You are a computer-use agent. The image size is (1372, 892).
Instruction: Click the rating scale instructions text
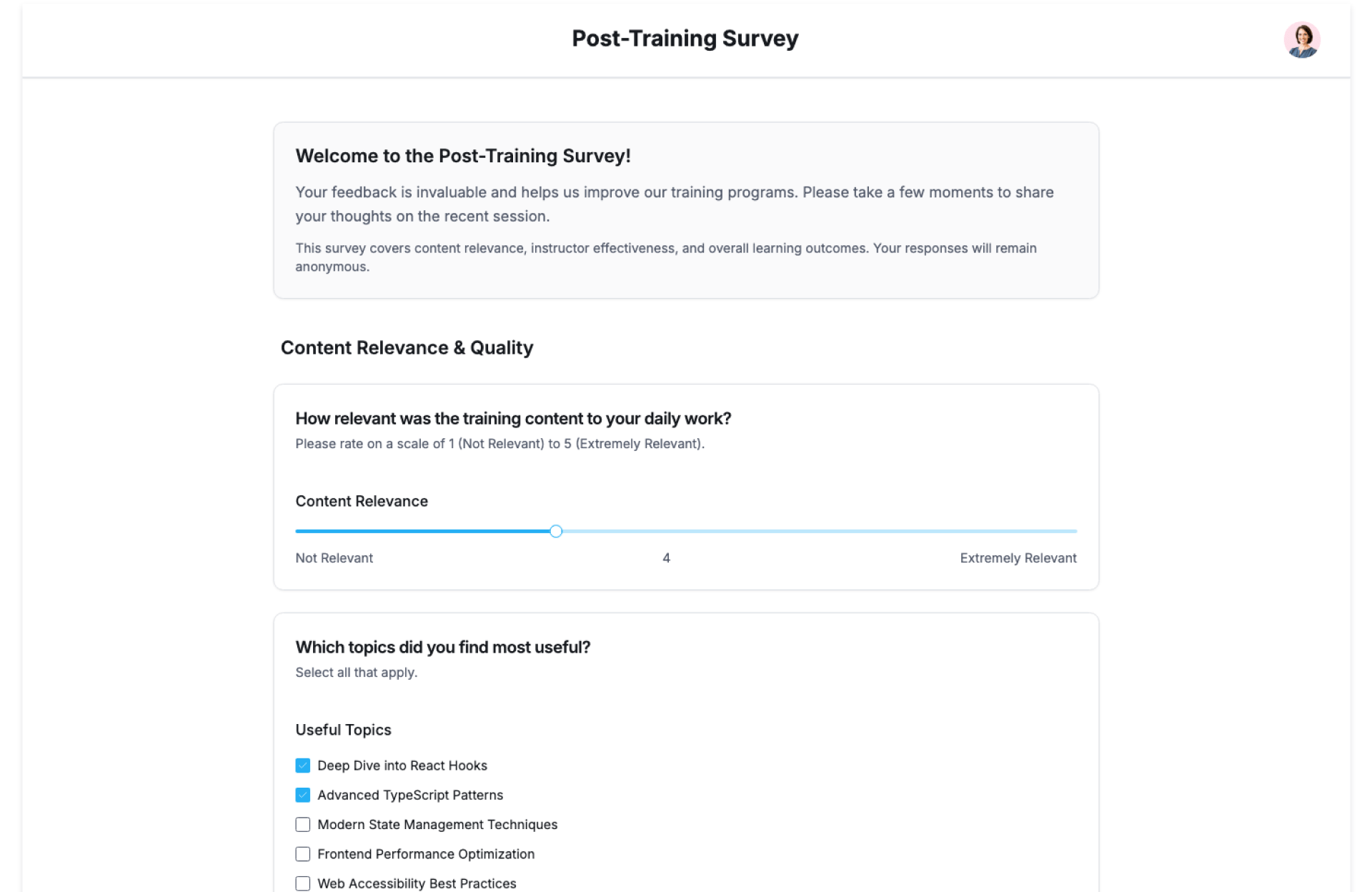pyautogui.click(x=499, y=444)
